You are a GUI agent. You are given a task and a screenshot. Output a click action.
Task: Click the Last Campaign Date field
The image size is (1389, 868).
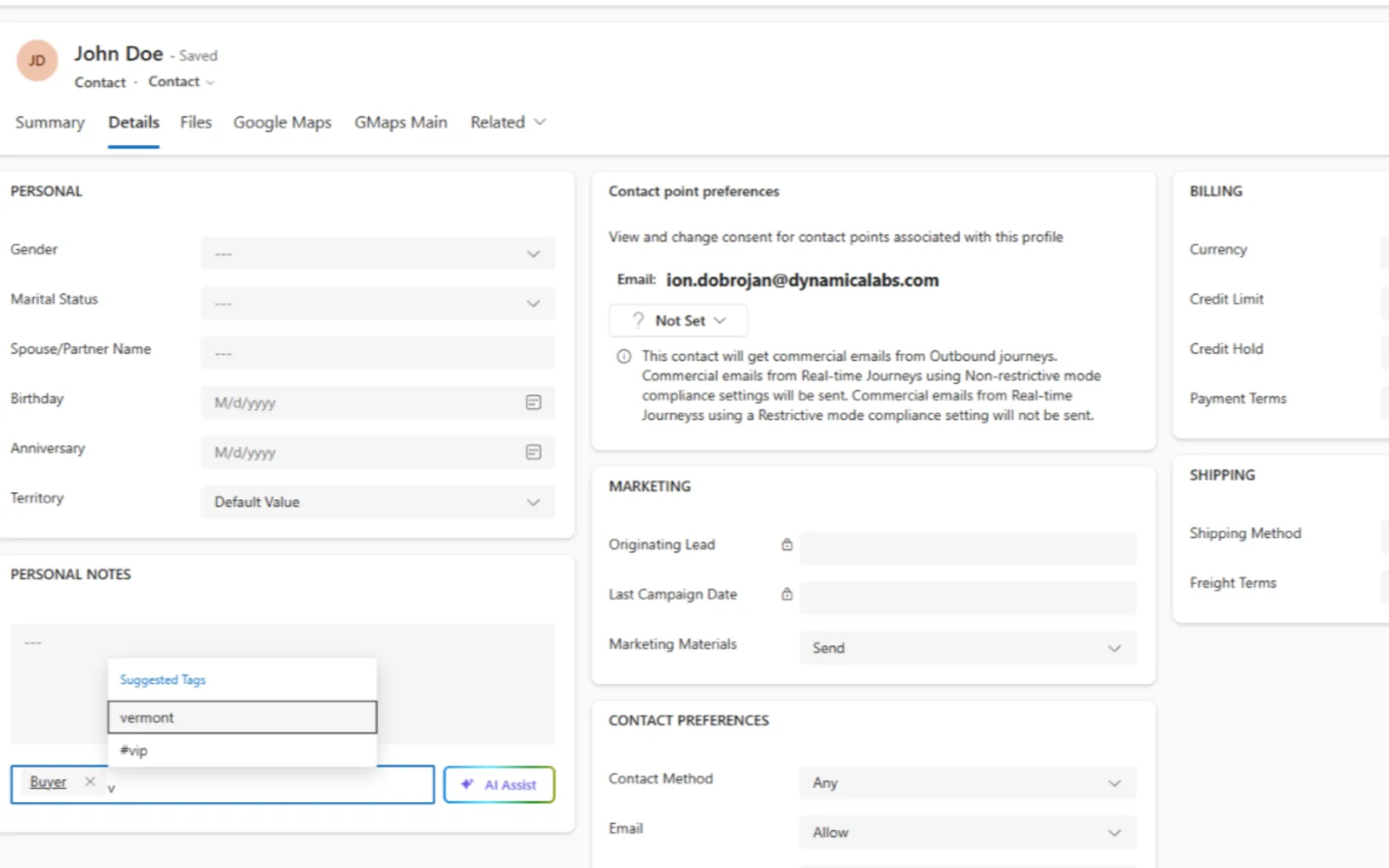point(968,597)
